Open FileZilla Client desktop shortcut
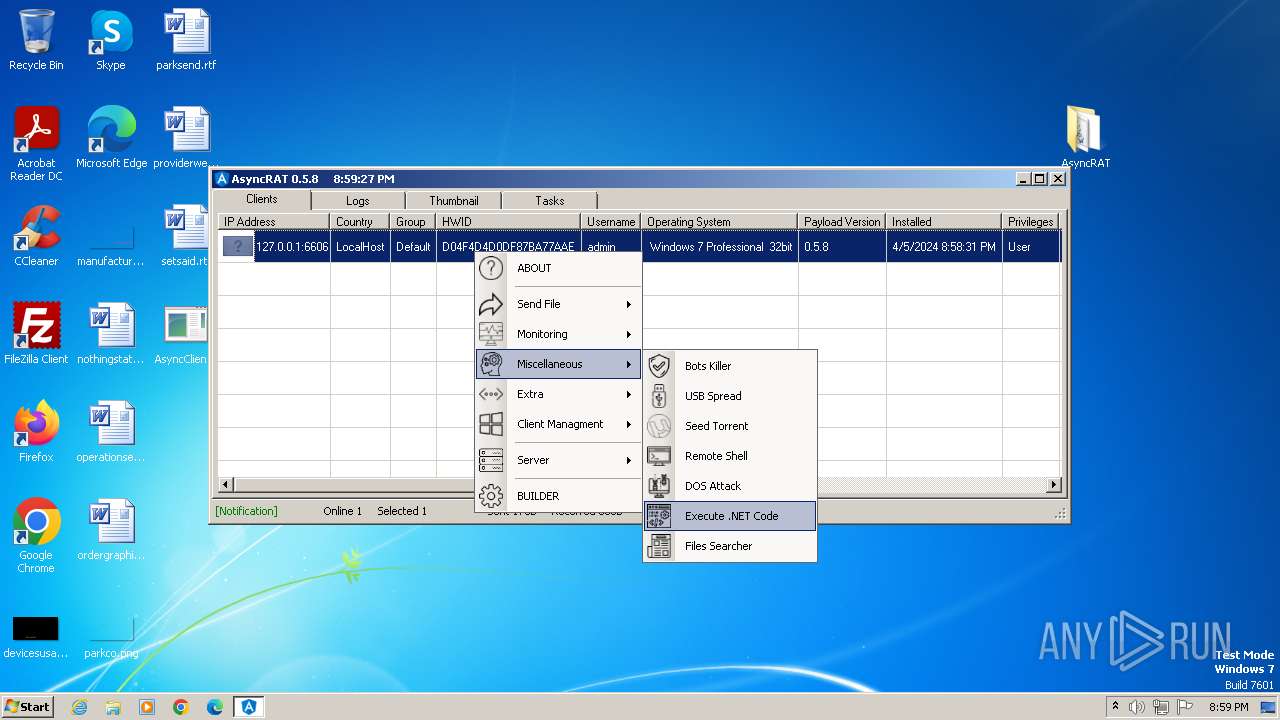The height and width of the screenshot is (720, 1280). [x=36, y=334]
